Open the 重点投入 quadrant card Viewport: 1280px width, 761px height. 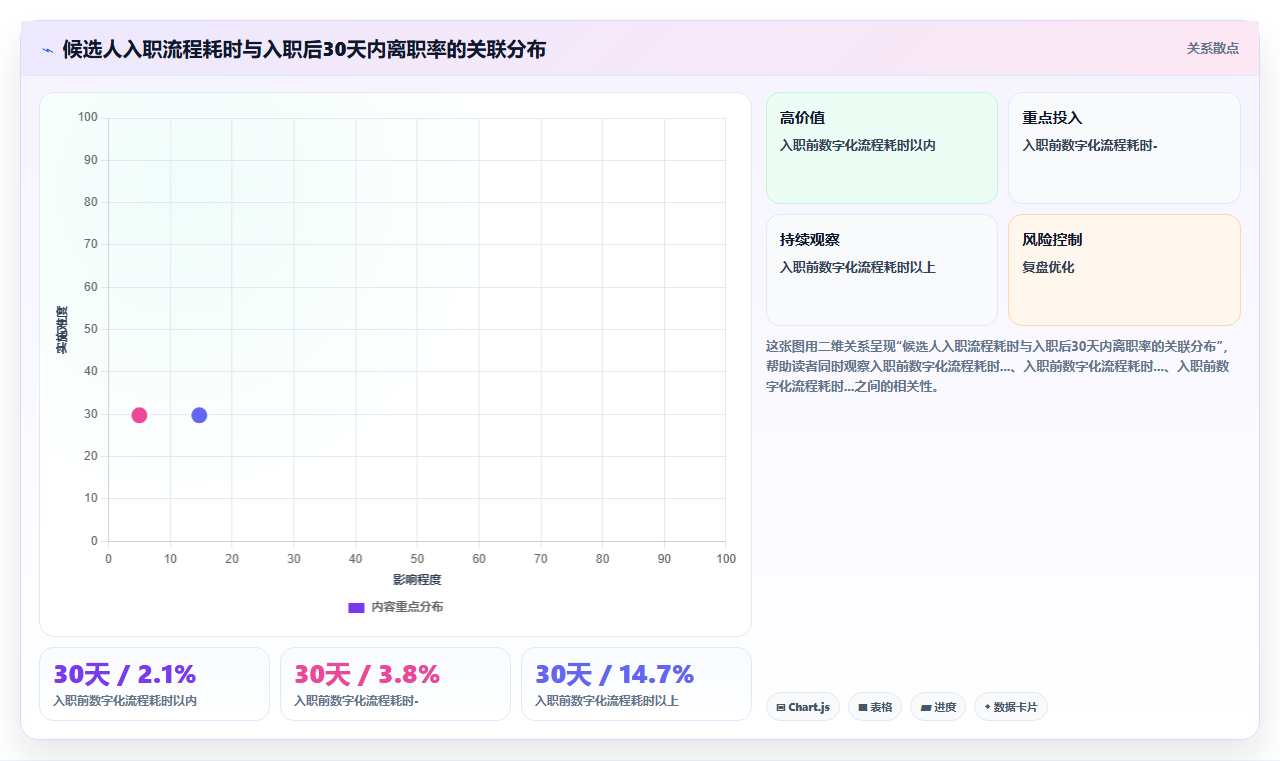[1124, 148]
